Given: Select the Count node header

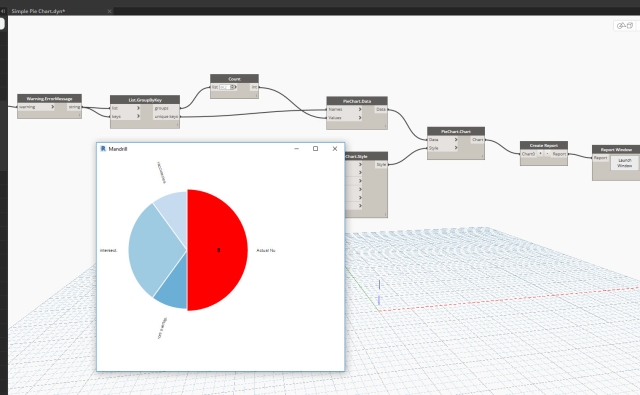Looking at the screenshot, I should (x=234, y=78).
